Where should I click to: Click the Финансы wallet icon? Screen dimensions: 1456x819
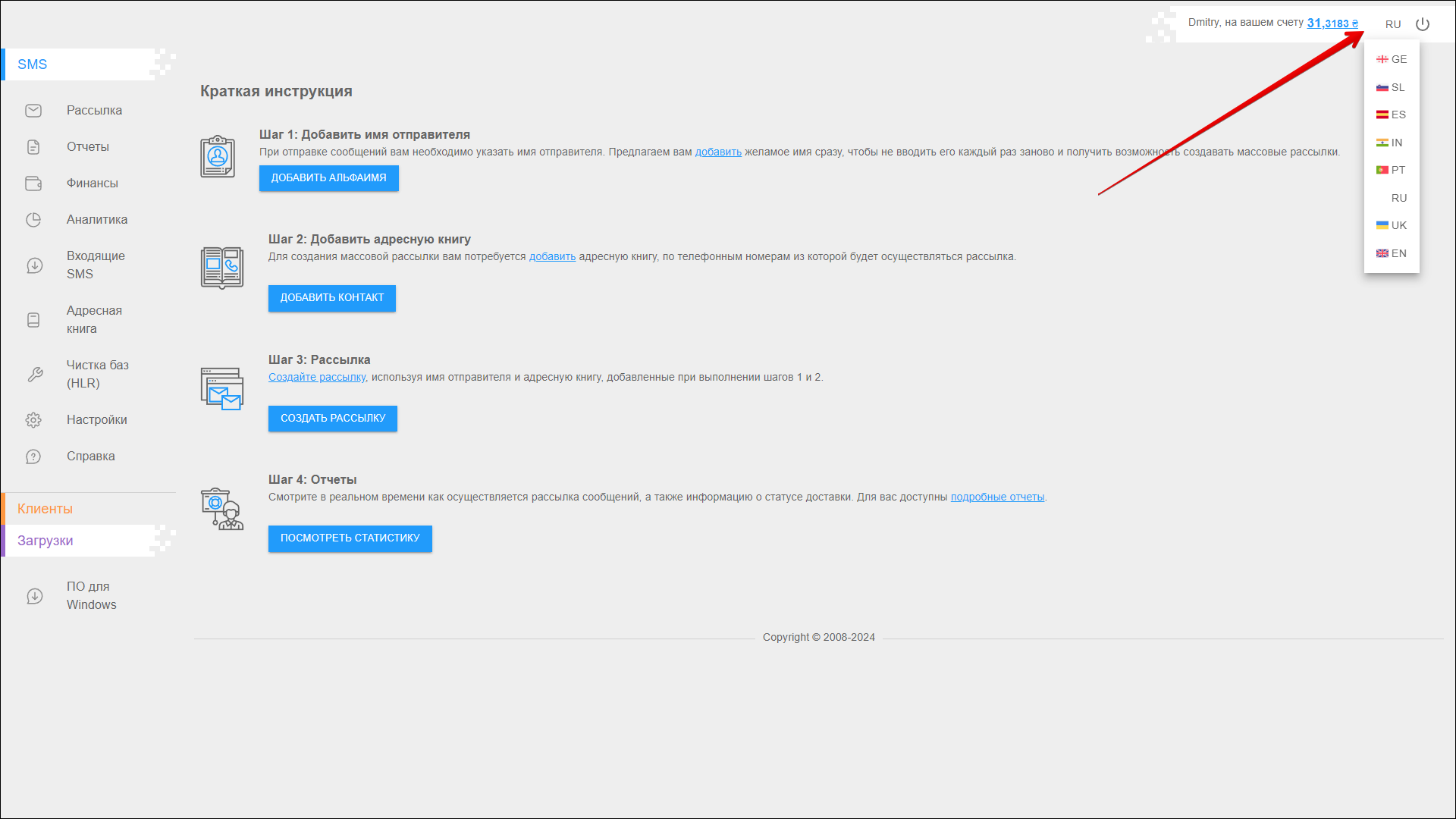[x=33, y=184]
